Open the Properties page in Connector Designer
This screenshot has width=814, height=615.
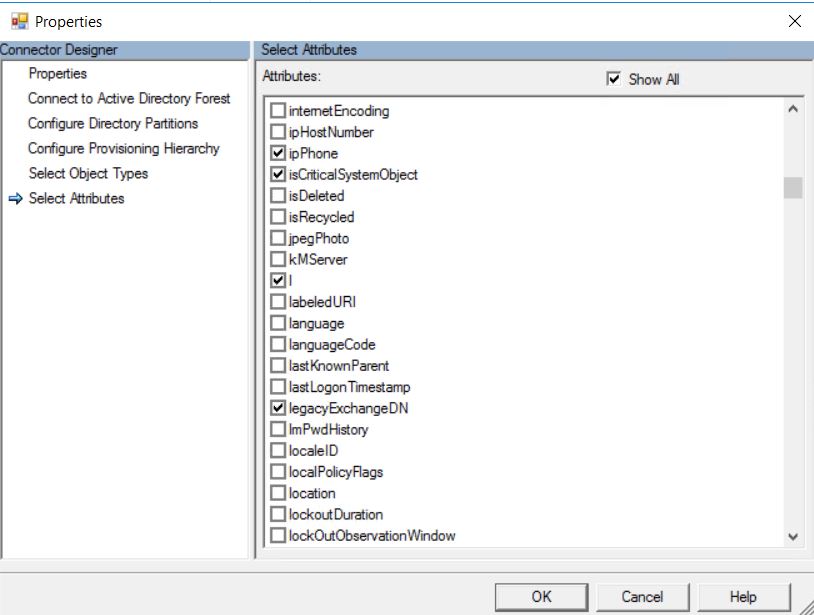point(58,74)
